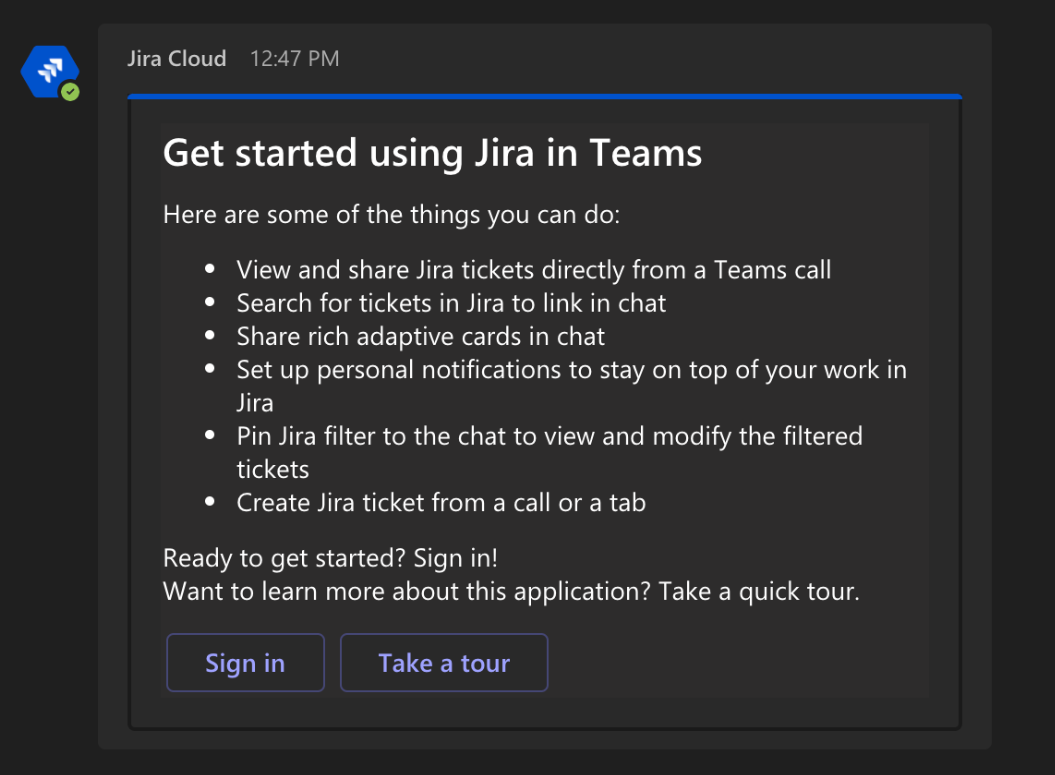Viewport: 1055px width, 775px height.
Task: Click the Take a tour button
Action: 444,663
